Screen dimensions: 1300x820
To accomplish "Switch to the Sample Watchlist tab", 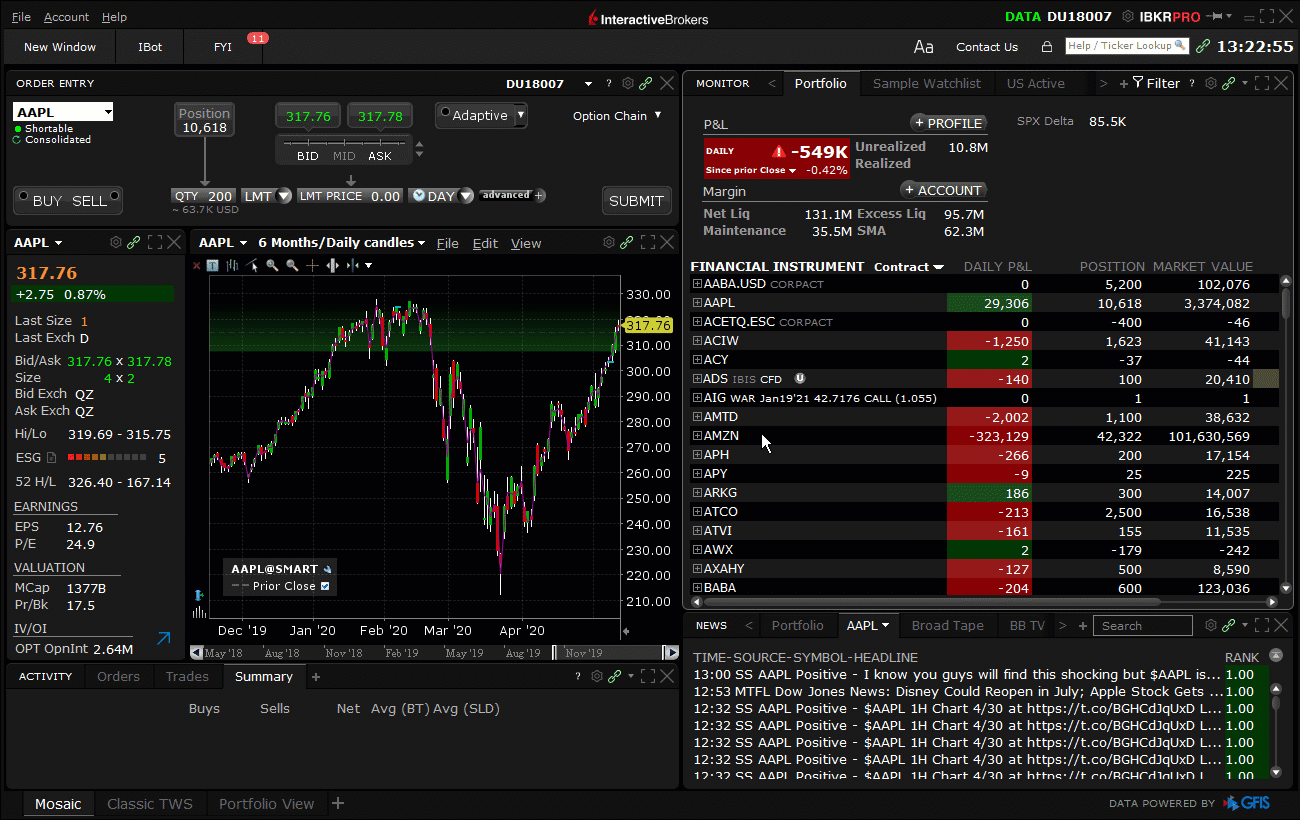I will point(926,84).
